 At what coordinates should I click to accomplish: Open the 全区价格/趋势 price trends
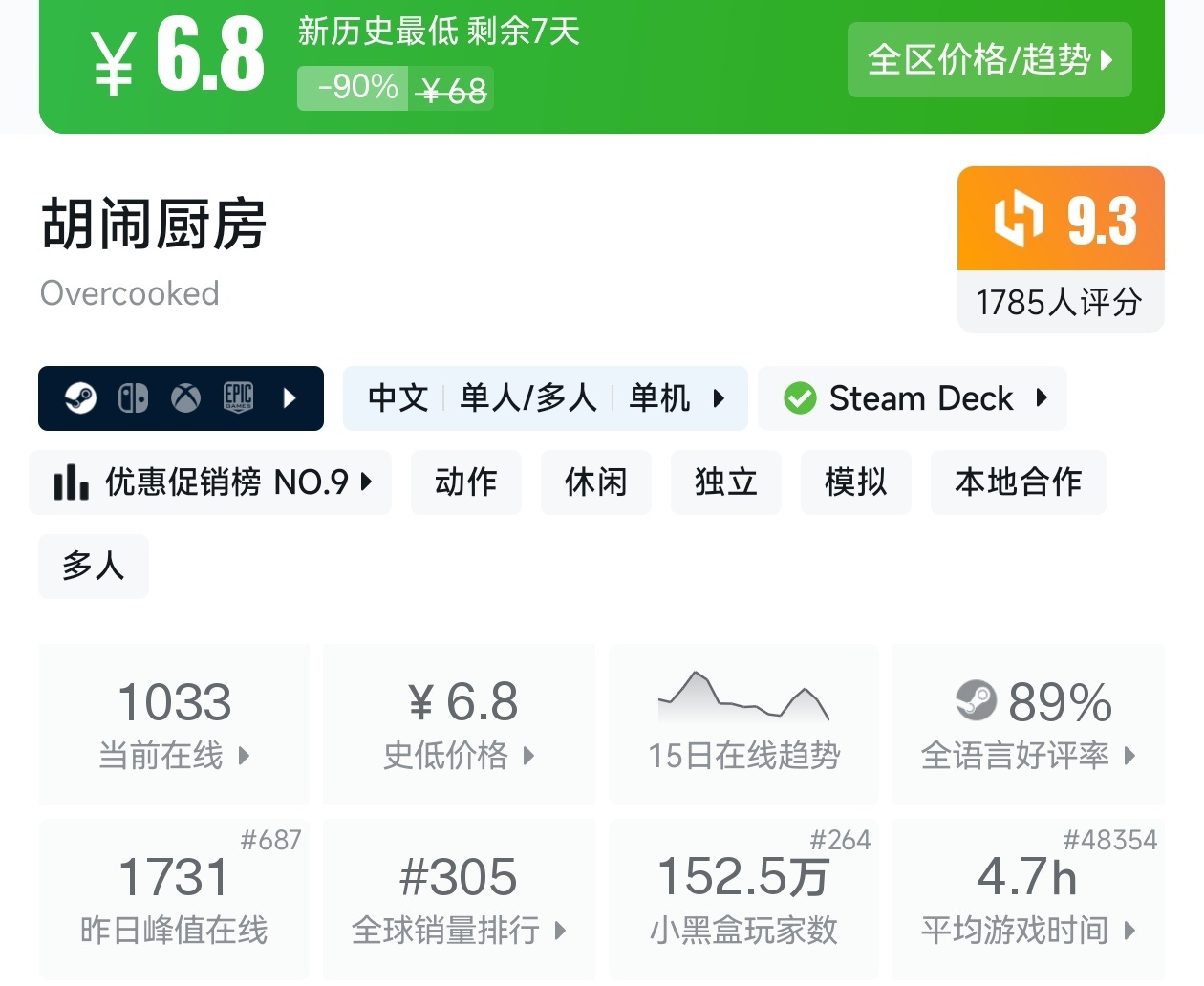pos(989,60)
